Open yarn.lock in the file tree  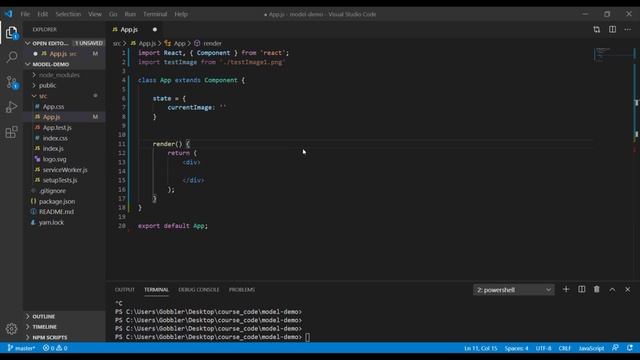pos(51,222)
